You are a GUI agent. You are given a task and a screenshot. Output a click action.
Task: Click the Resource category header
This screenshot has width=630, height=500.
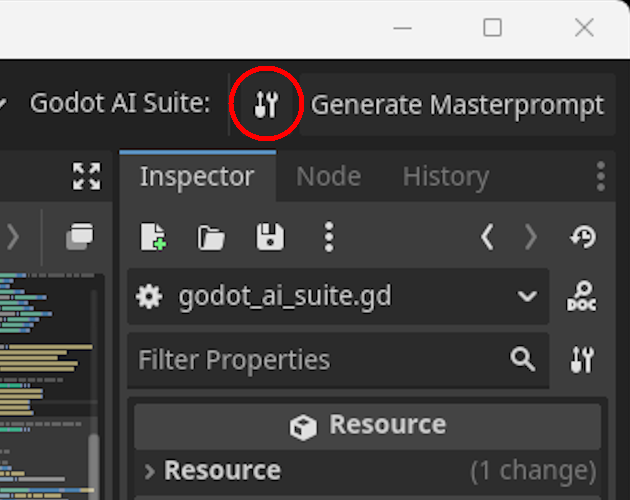click(368, 425)
